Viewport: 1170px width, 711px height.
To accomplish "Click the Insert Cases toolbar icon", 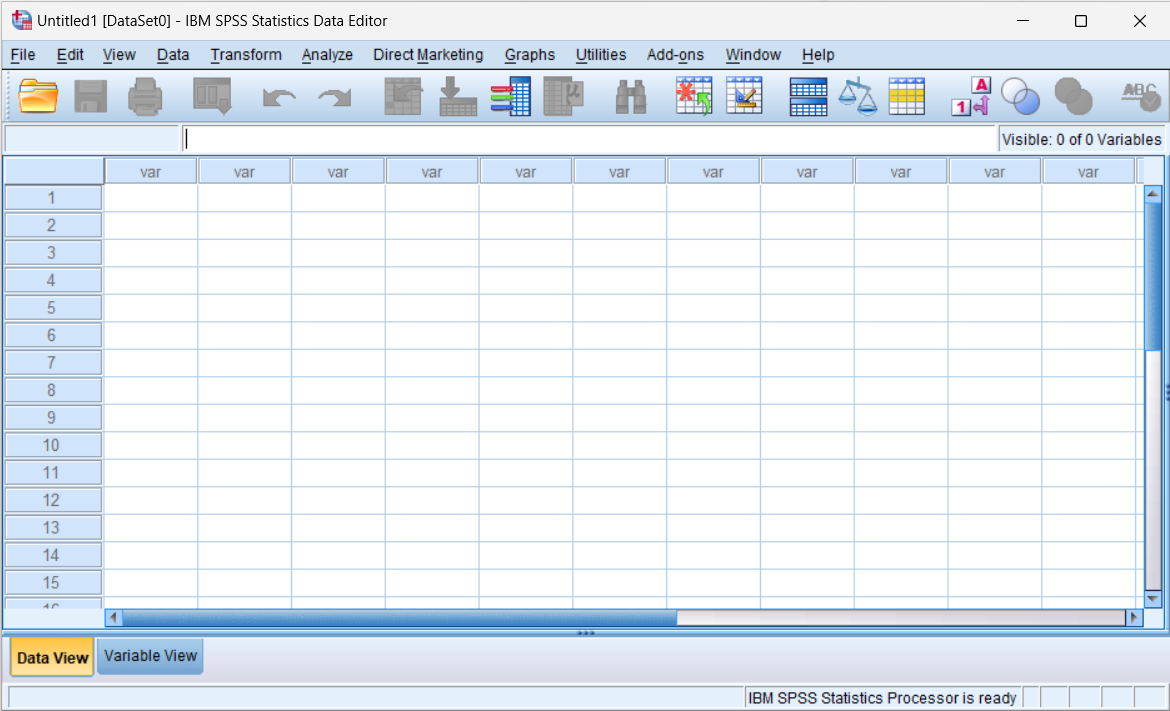I will (x=694, y=96).
